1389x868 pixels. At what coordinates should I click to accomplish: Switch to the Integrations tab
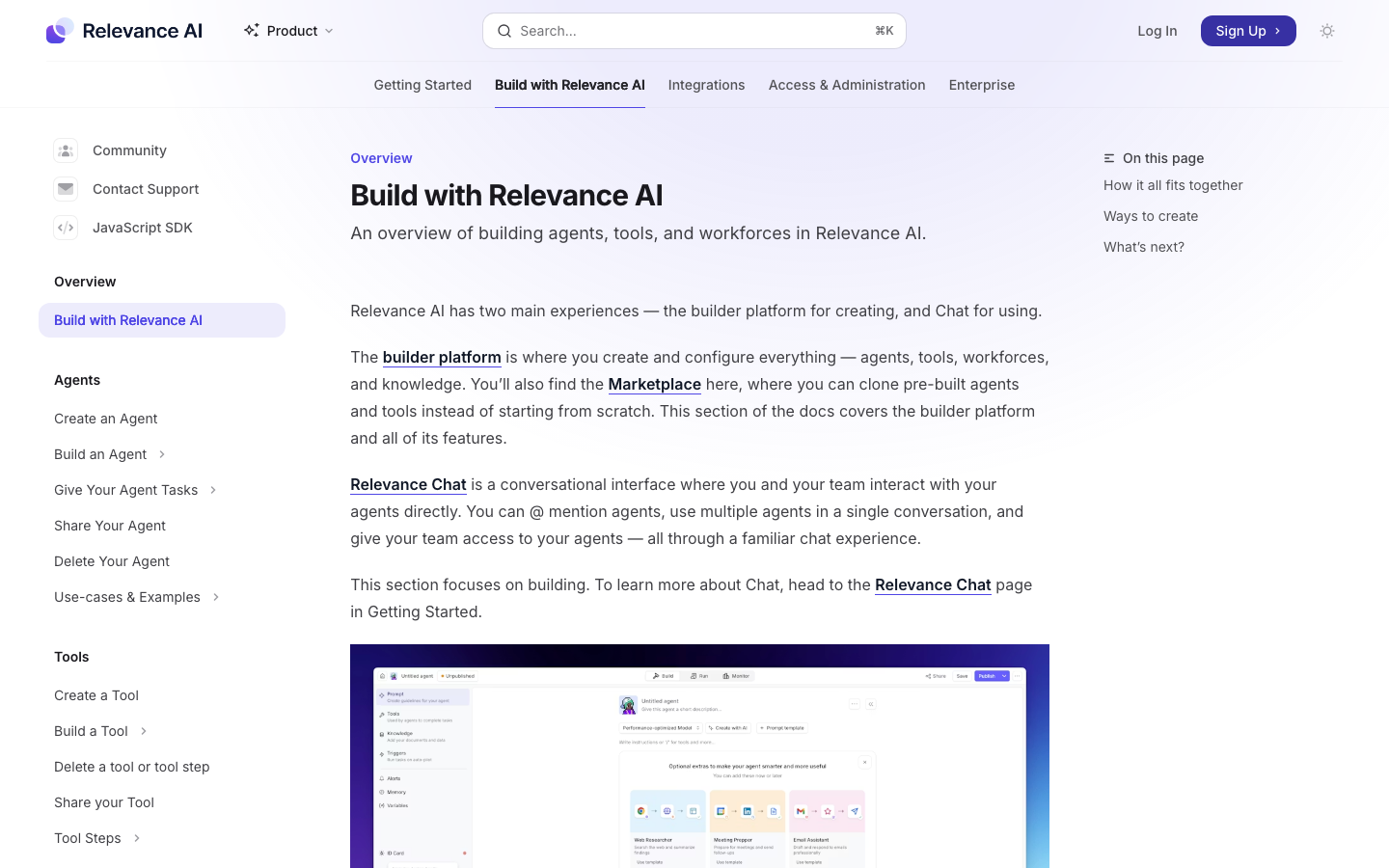tap(706, 85)
